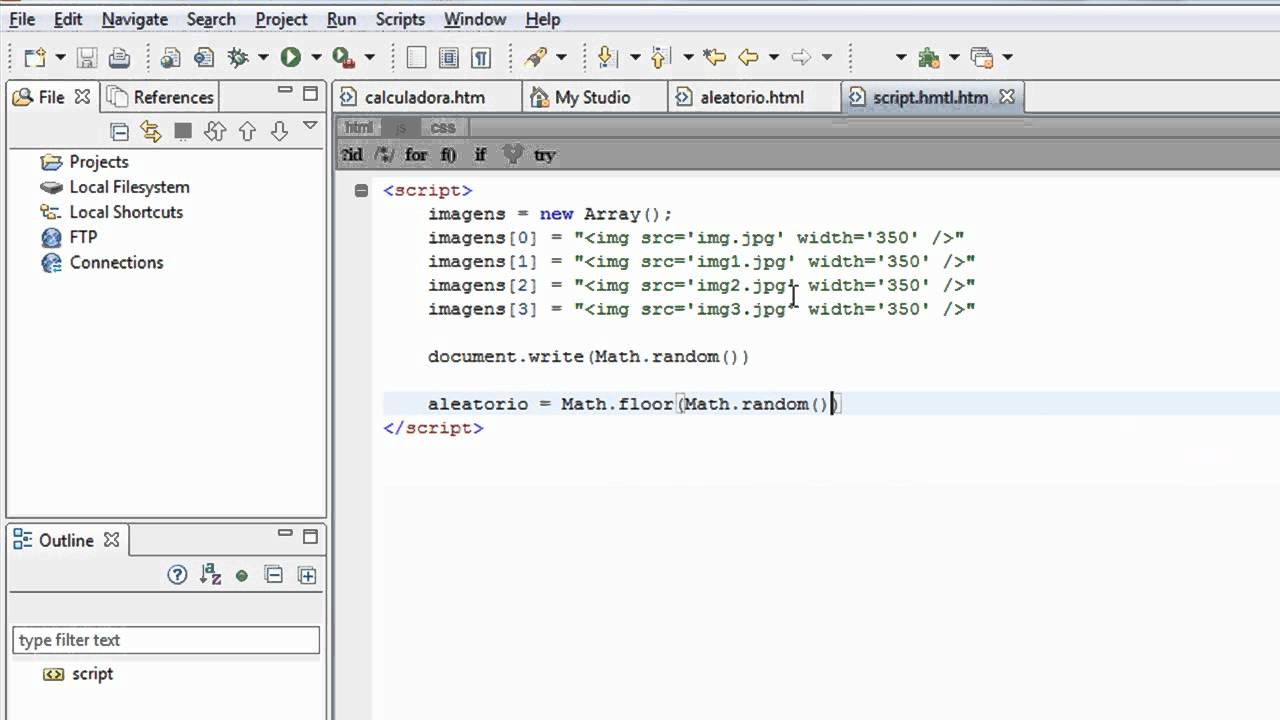Click the Previous Annotation up arrow icon
The height and width of the screenshot is (720, 1280).
point(659,57)
